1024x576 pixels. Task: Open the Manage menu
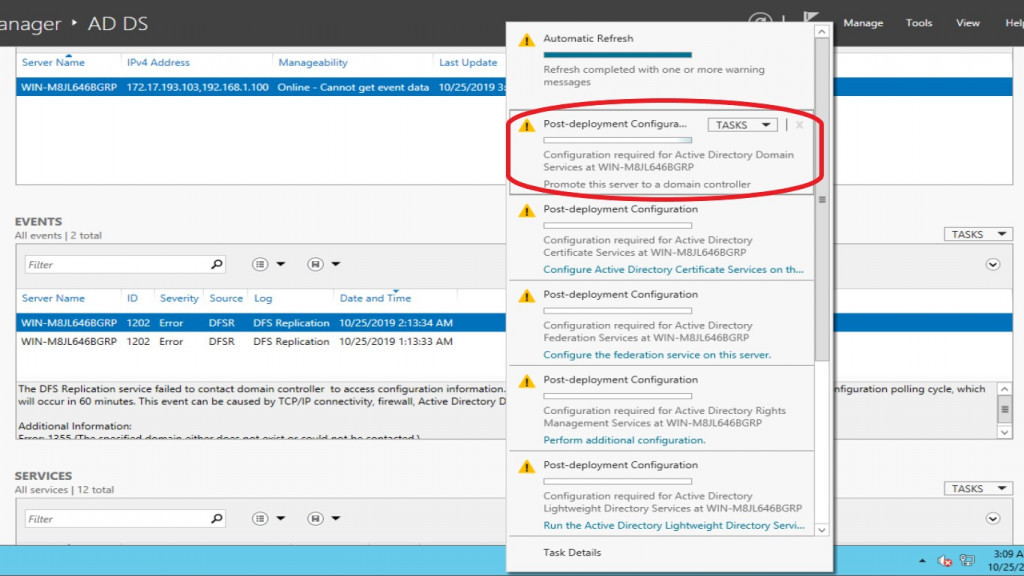[x=863, y=23]
